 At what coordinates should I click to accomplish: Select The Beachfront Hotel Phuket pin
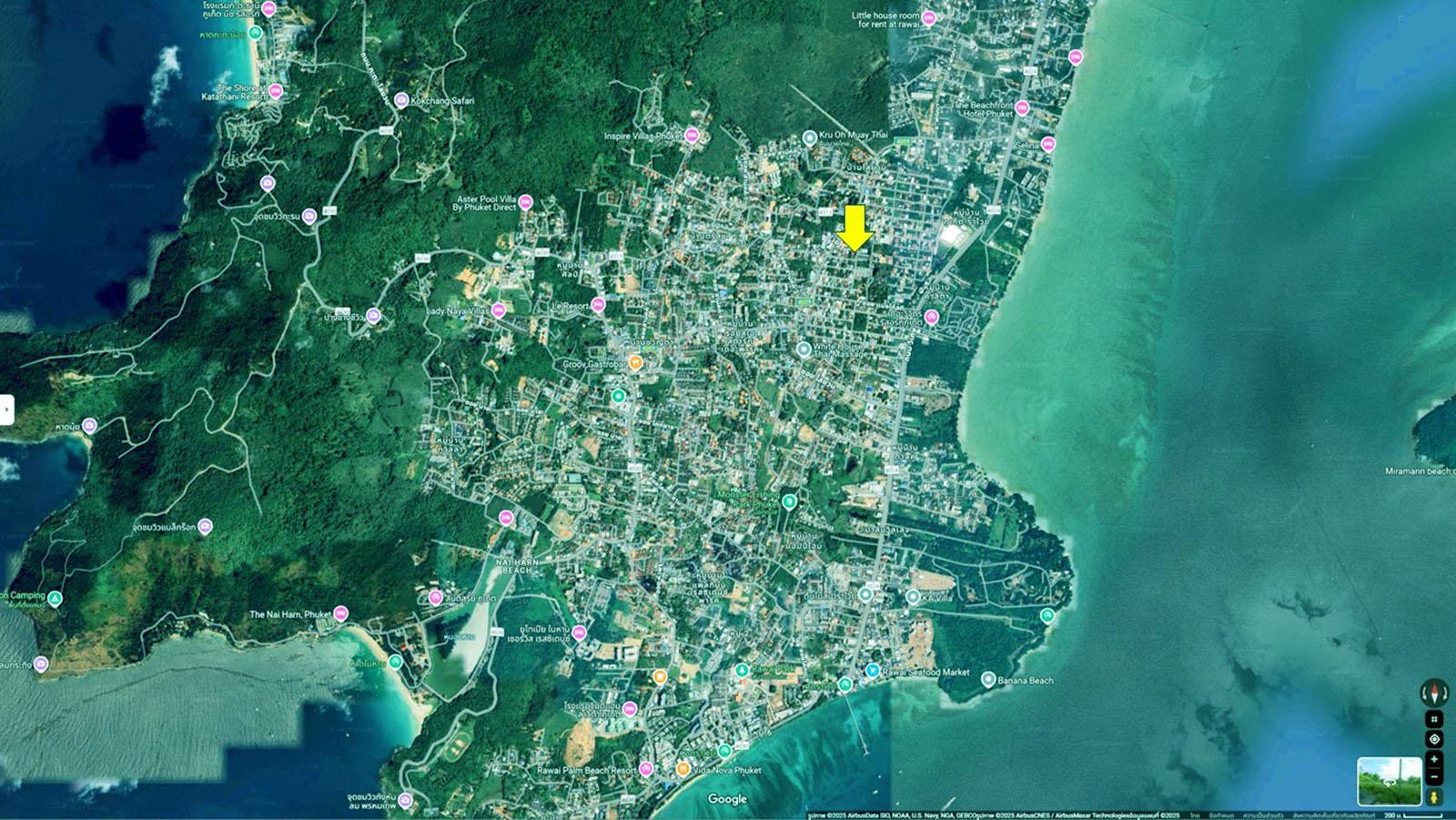coord(1022,107)
